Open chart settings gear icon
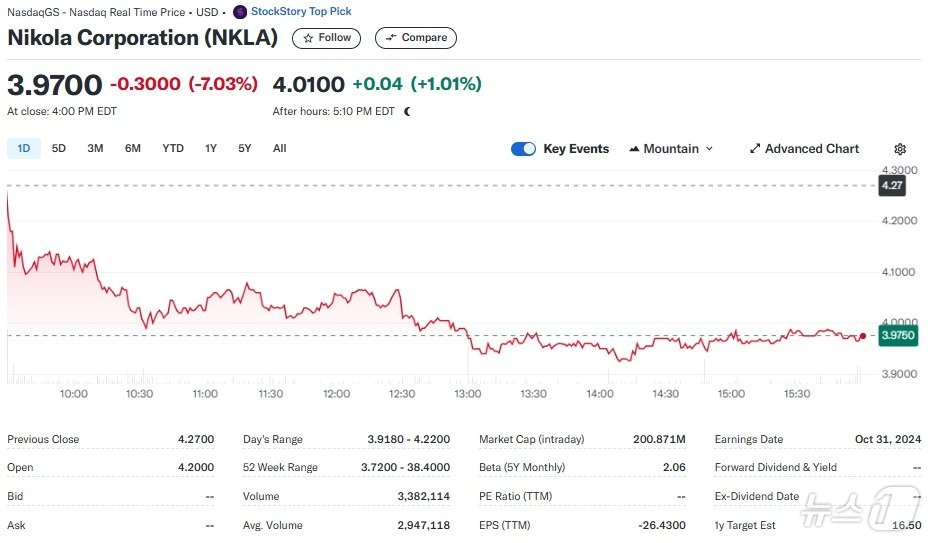The height and width of the screenshot is (543, 930). click(900, 149)
